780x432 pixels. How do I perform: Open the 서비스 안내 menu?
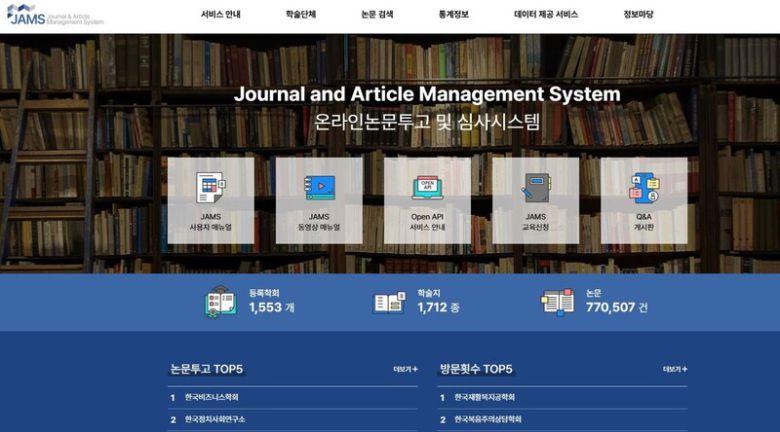220,15
